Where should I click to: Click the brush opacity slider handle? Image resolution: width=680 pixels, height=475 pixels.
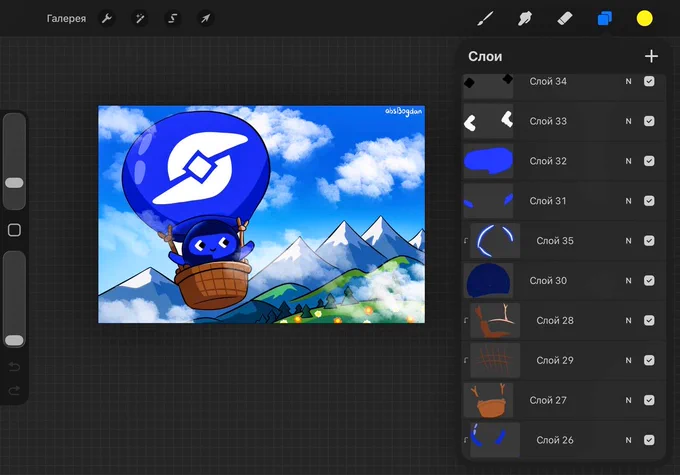point(14,341)
